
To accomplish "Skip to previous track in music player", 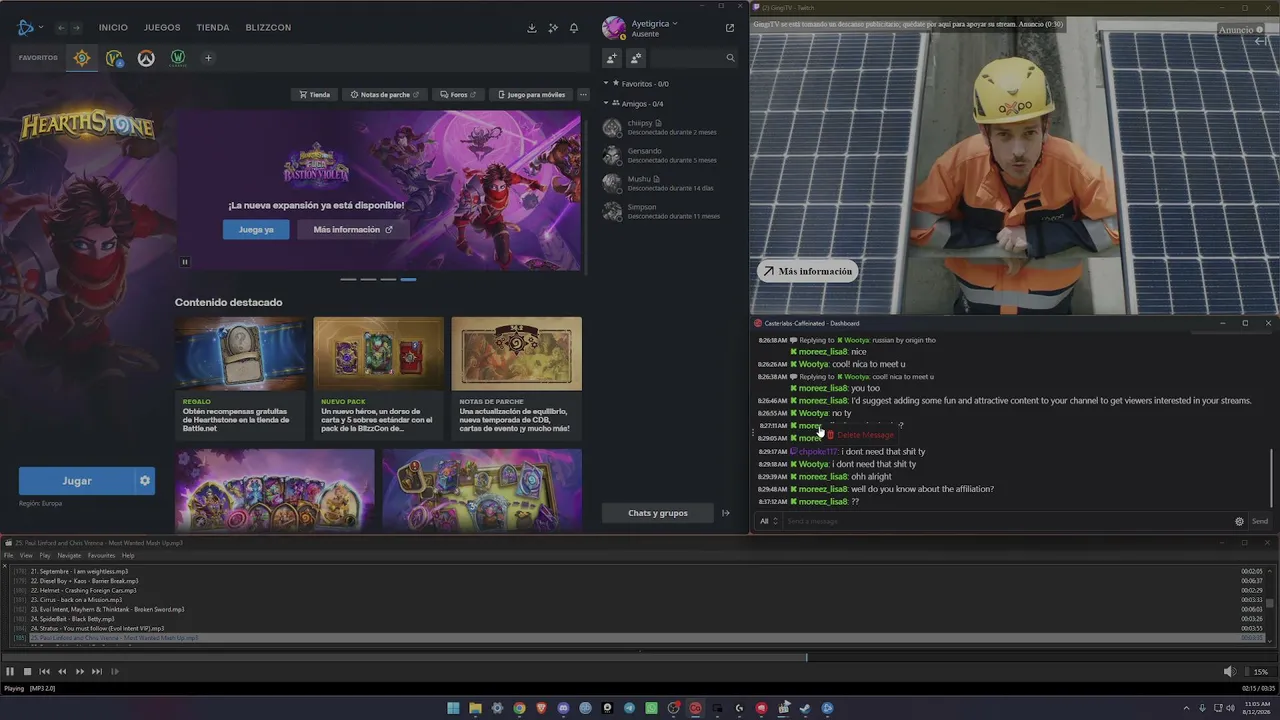I will tap(45, 672).
